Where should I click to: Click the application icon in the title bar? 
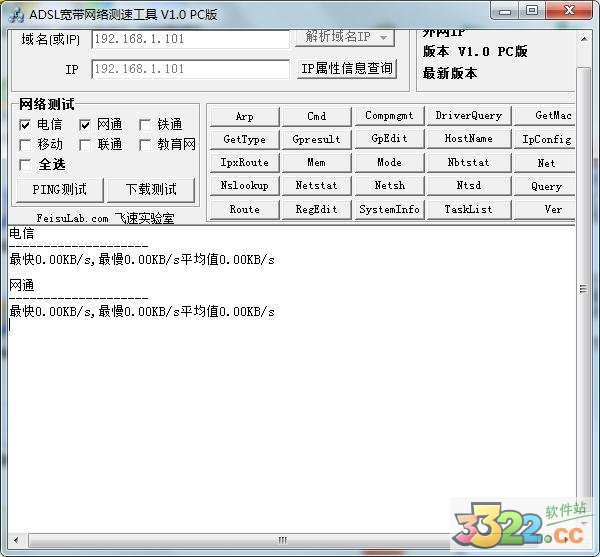16,14
